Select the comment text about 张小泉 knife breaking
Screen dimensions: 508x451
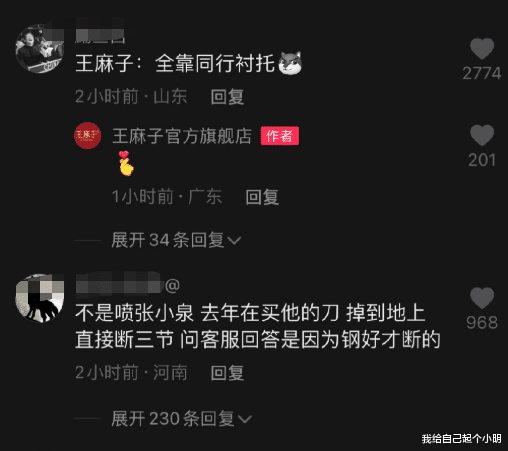(258, 326)
